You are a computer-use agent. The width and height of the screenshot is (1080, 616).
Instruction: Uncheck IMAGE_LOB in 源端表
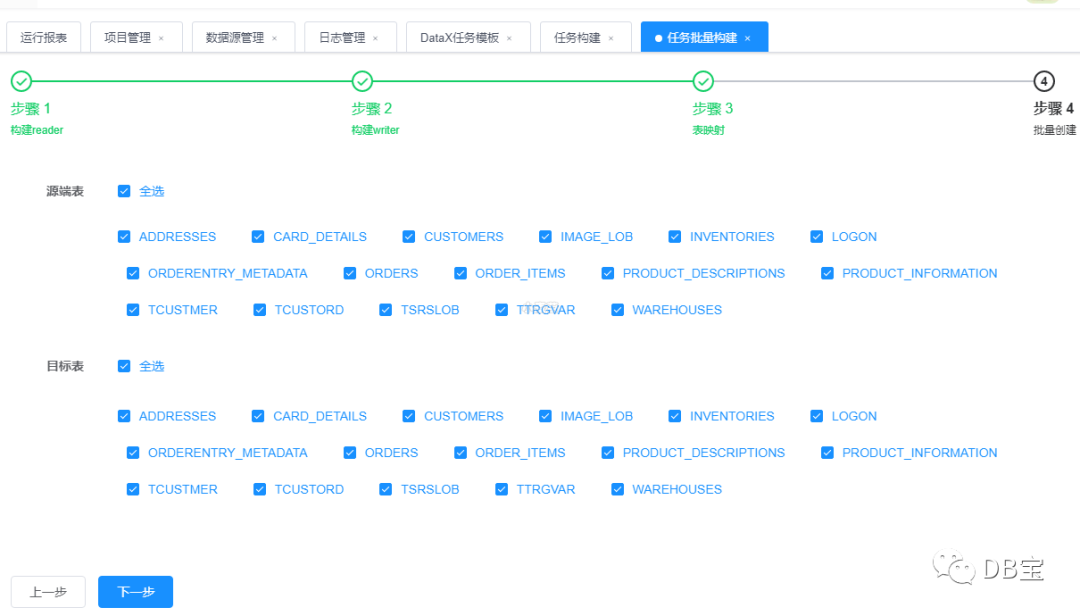pyautogui.click(x=546, y=236)
